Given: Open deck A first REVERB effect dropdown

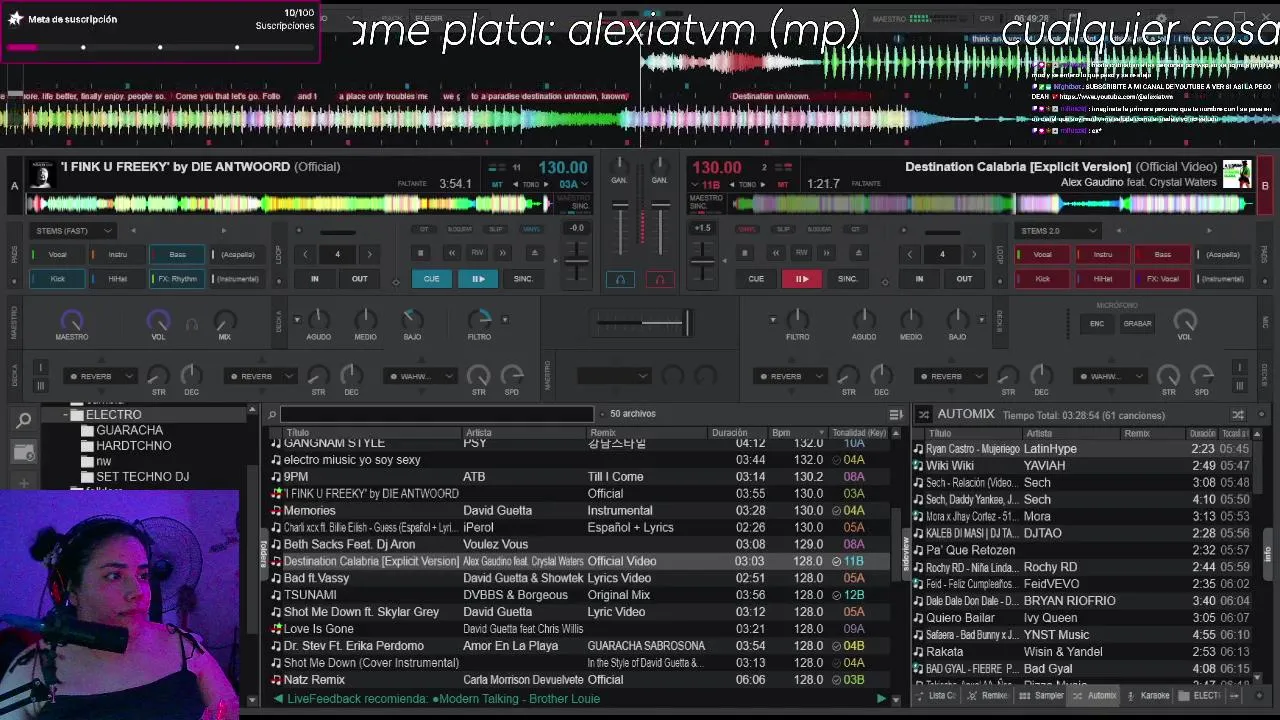Looking at the screenshot, I should tap(99, 377).
